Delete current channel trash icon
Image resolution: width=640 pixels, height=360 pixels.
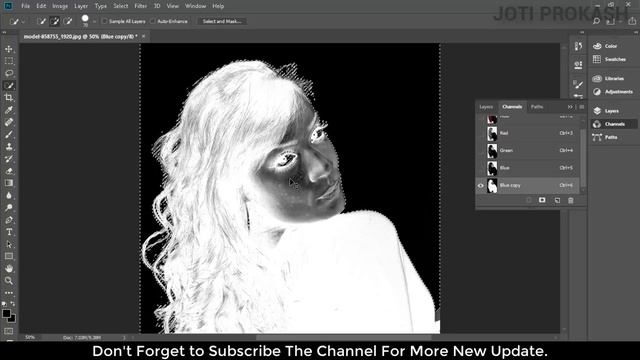[571, 200]
